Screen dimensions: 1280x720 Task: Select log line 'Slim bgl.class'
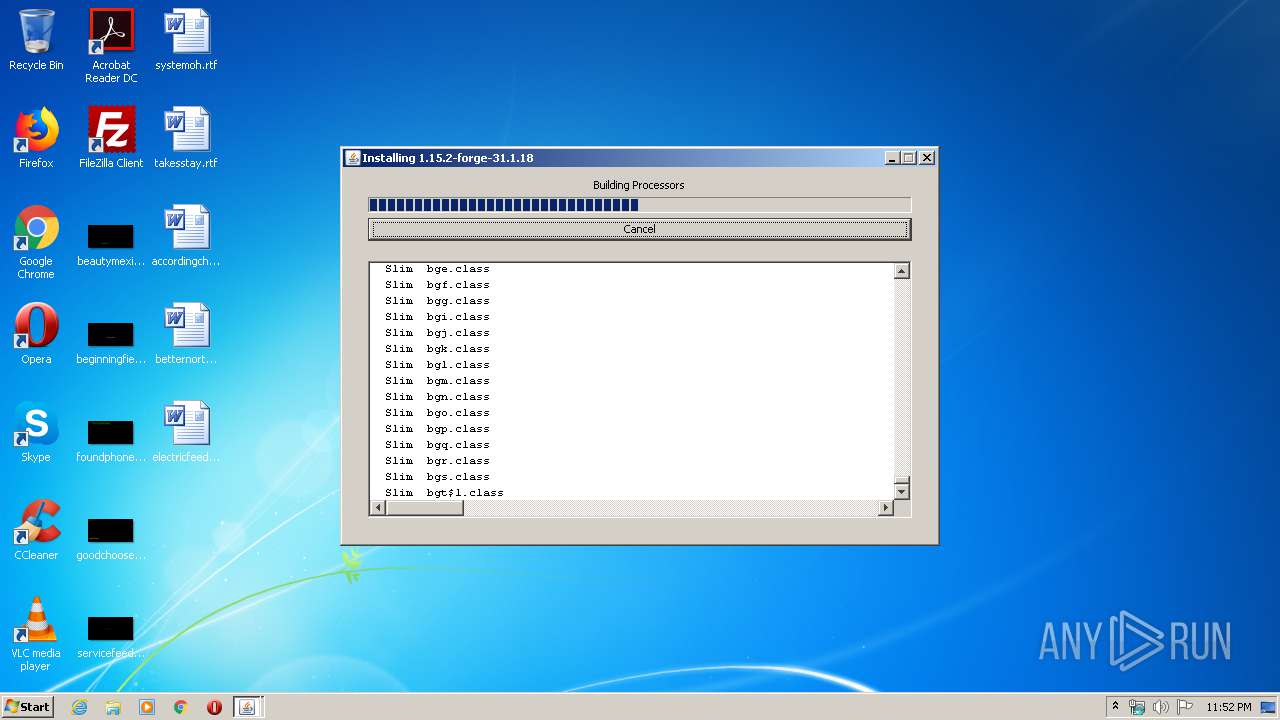click(x=437, y=365)
